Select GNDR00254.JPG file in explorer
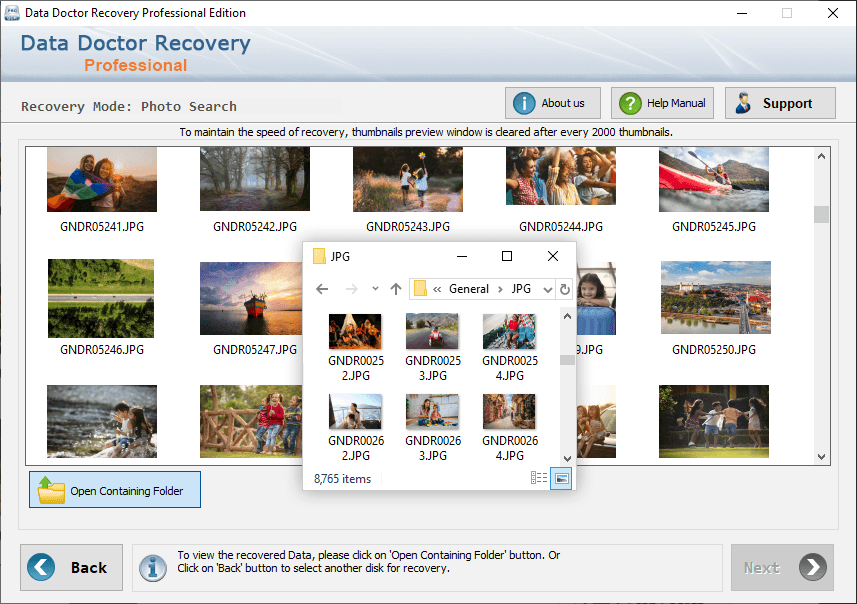857x604 pixels. pos(509,348)
